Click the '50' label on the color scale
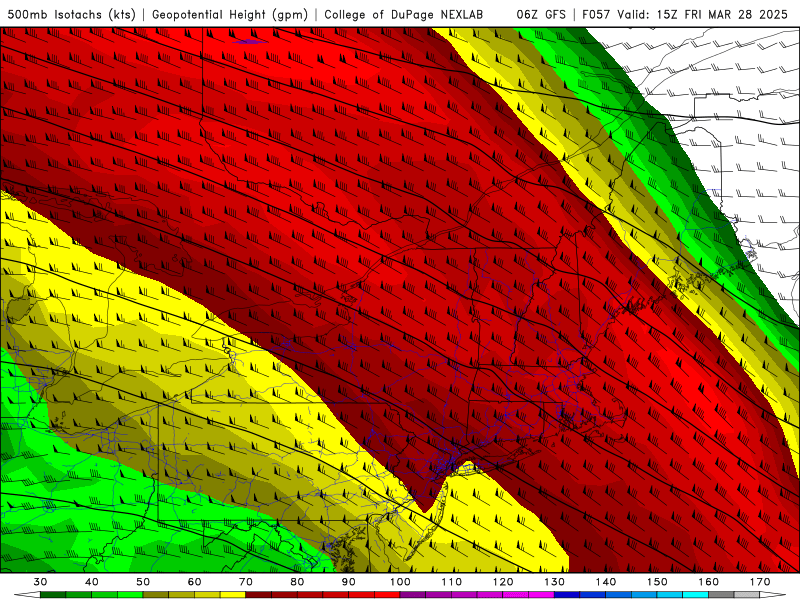Screen dimensions: 800x600 (x=143, y=582)
